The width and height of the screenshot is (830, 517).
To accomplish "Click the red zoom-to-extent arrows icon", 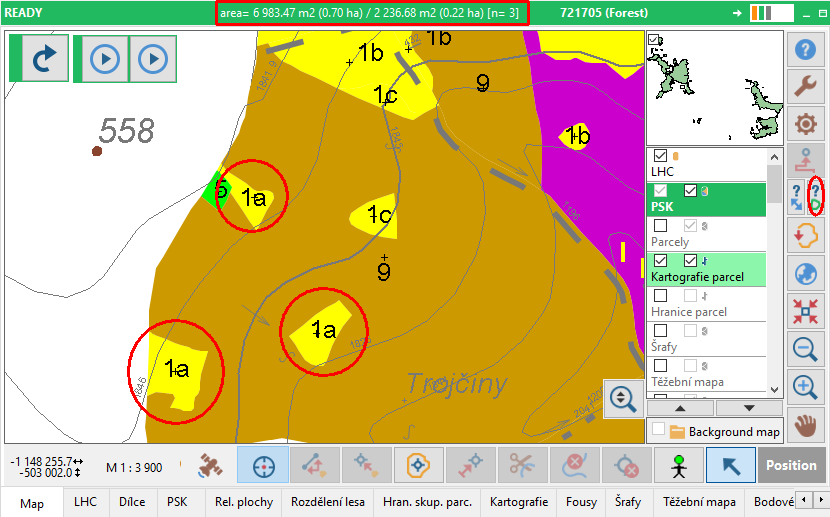I will click(805, 311).
